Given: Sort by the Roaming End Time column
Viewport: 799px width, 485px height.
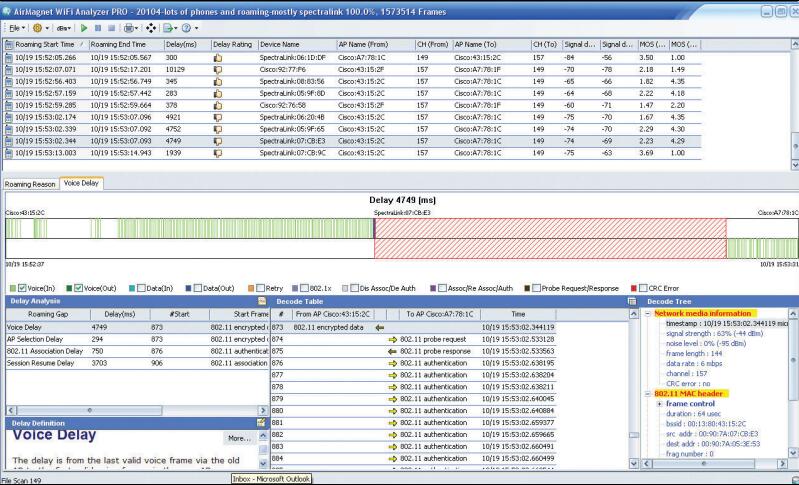Looking at the screenshot, I should [126, 45].
